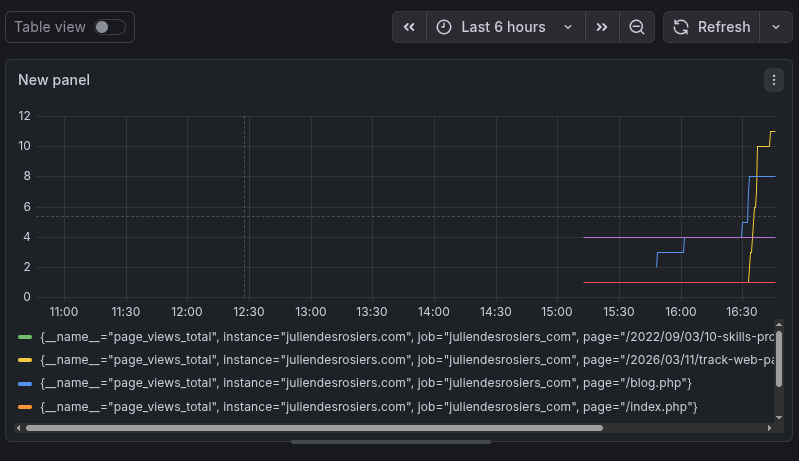Image resolution: width=799 pixels, height=461 pixels.
Task: Click the horizontal scroll-left arrow
Action: pos(19,428)
